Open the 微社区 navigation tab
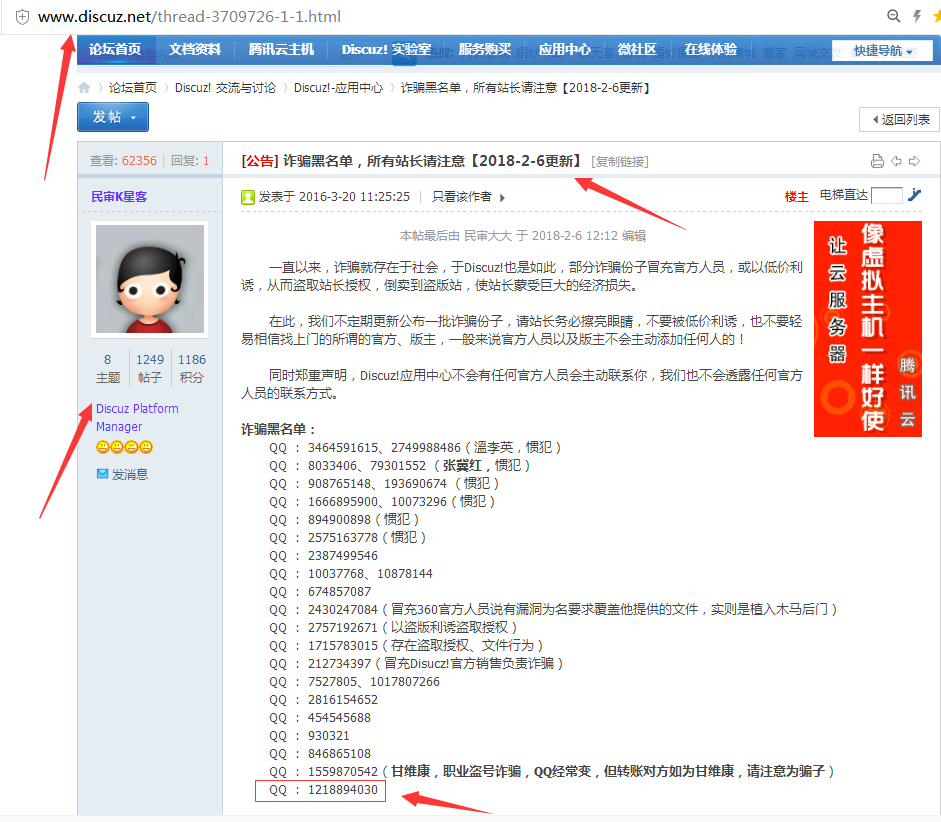The image size is (941, 822). point(637,49)
